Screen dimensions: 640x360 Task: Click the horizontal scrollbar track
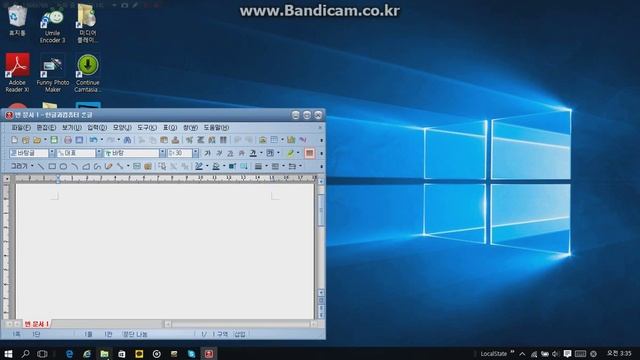(241, 324)
